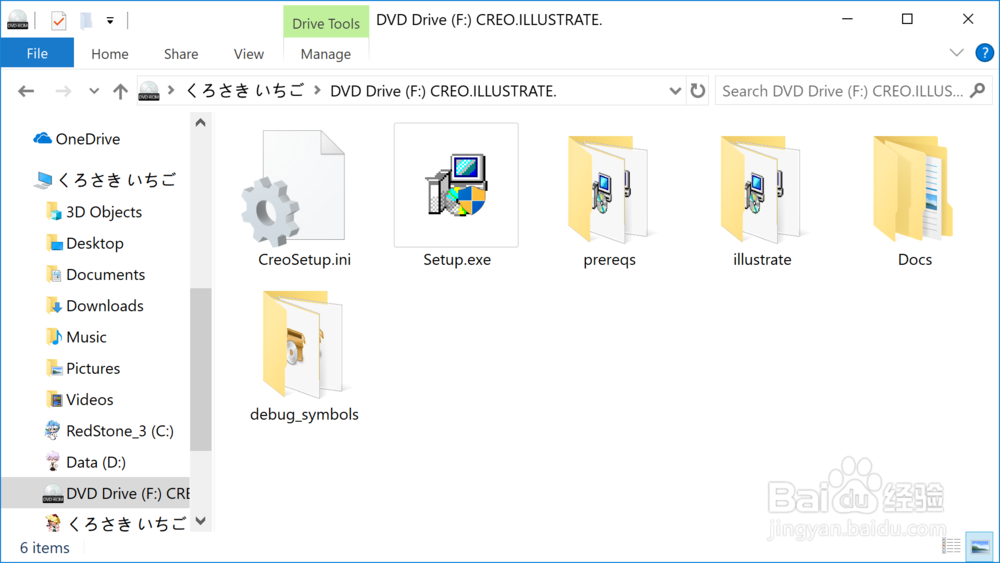Refresh the current folder view
This screenshot has width=1000, height=563.
[x=698, y=91]
